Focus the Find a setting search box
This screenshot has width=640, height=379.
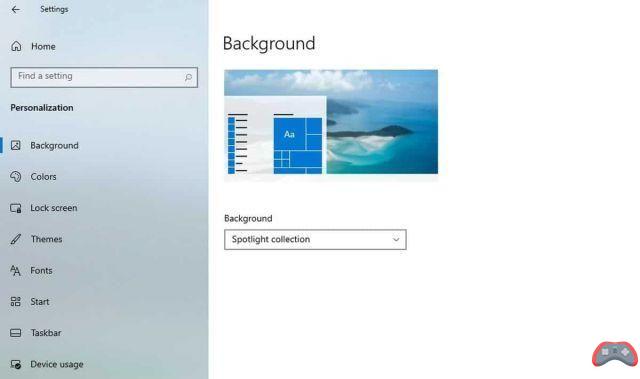click(104, 77)
